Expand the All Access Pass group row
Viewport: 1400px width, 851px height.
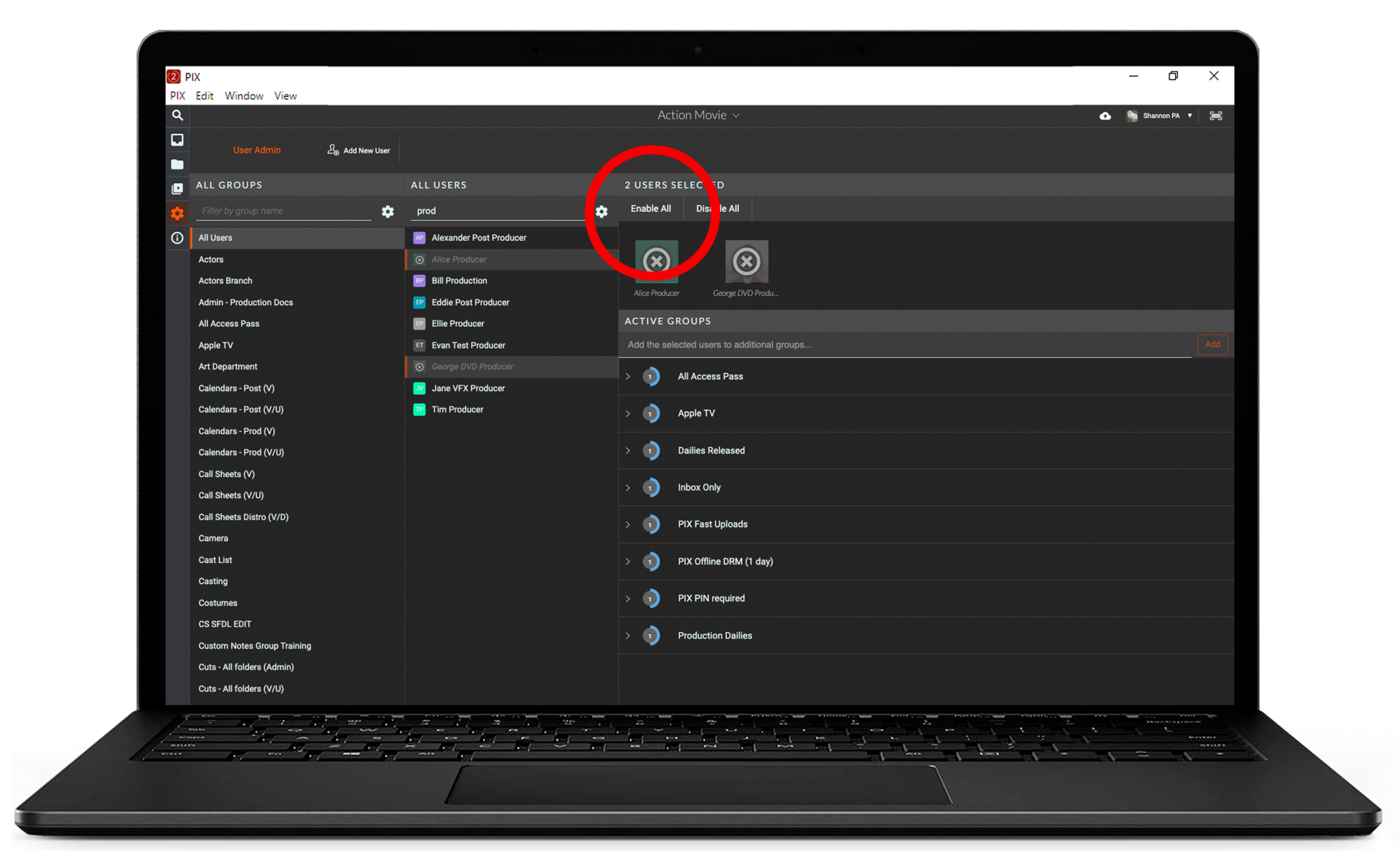[x=628, y=377]
